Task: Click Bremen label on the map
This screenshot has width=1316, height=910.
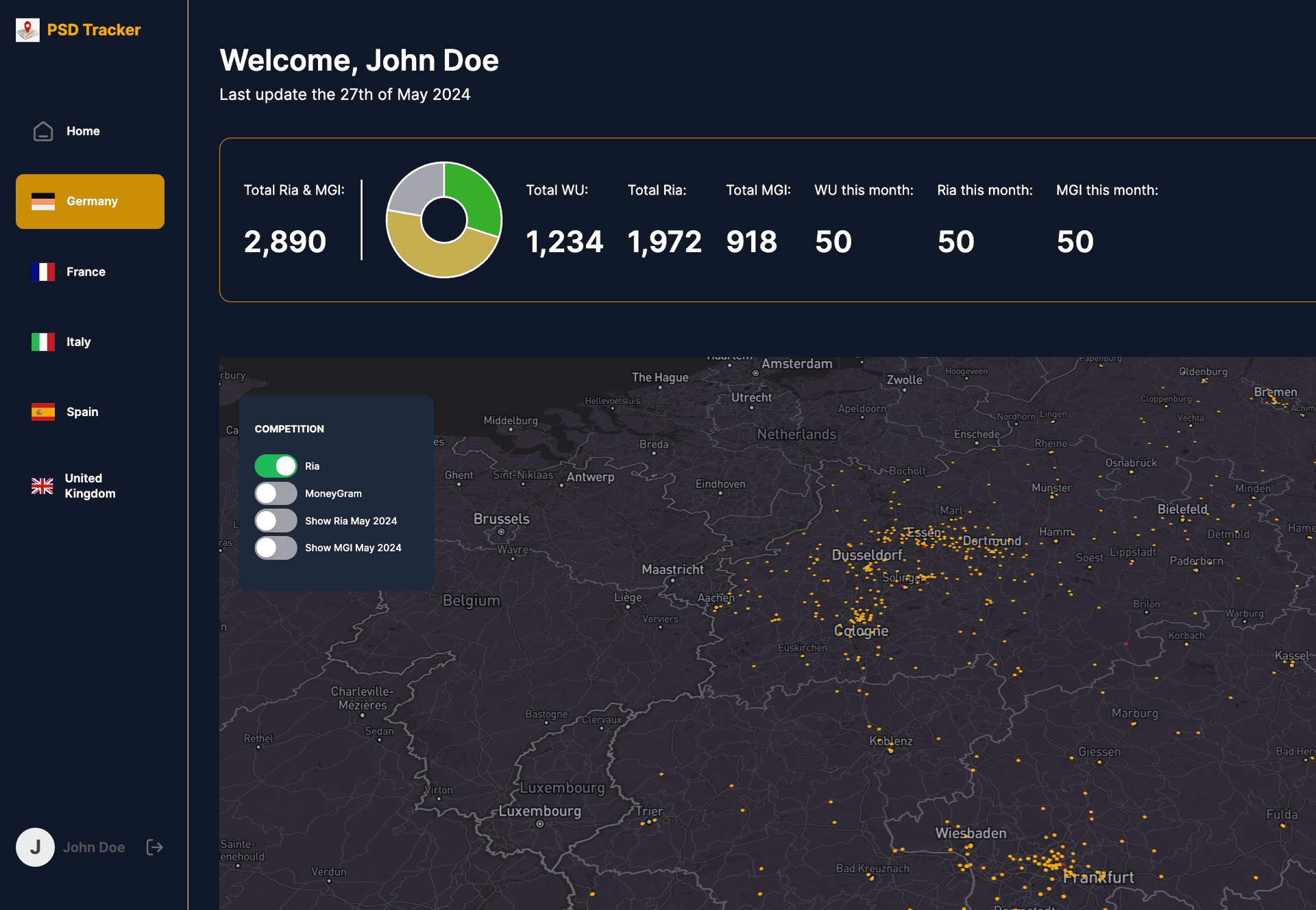Action: 1276,392
